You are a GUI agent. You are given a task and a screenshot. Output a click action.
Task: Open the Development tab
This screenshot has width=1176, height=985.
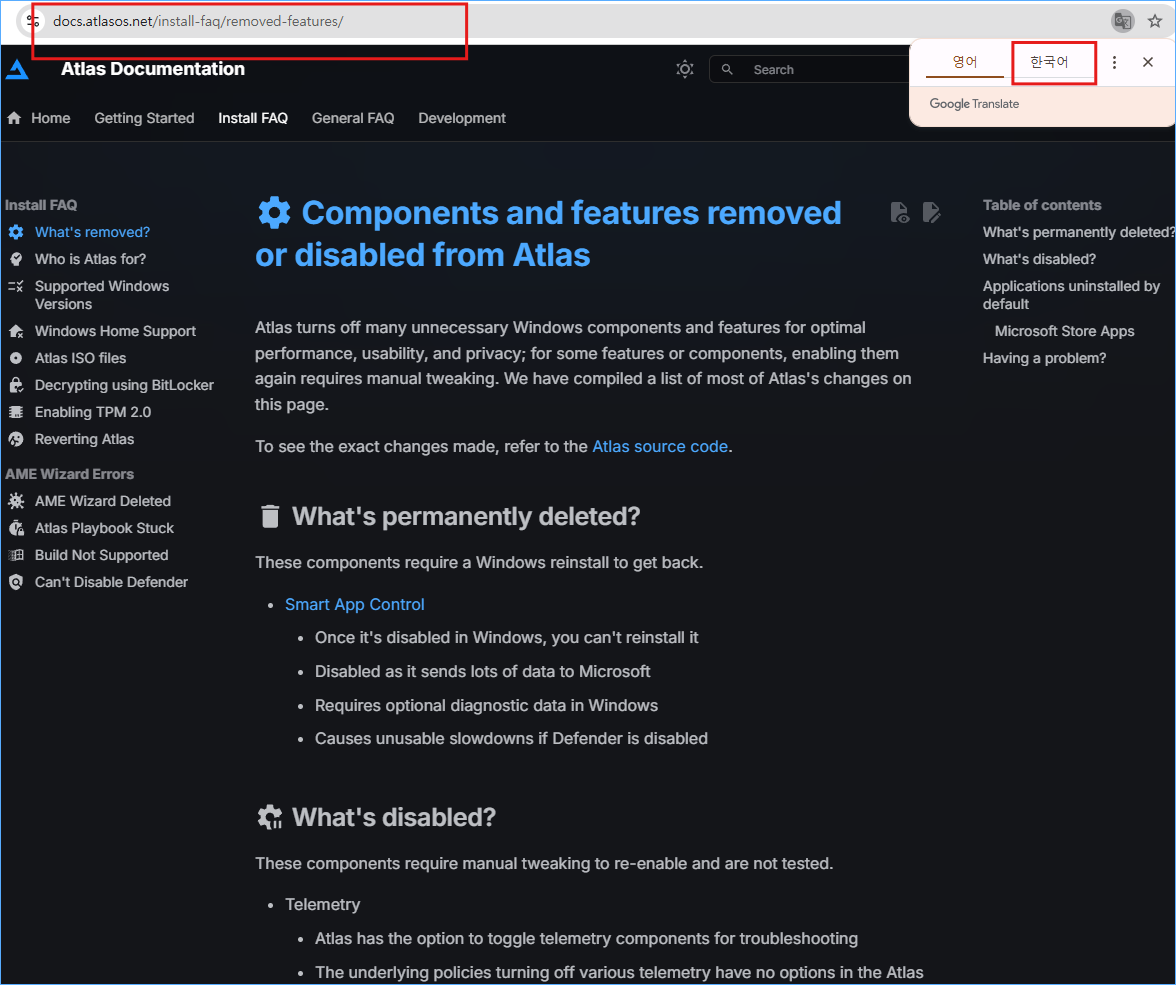click(x=462, y=119)
